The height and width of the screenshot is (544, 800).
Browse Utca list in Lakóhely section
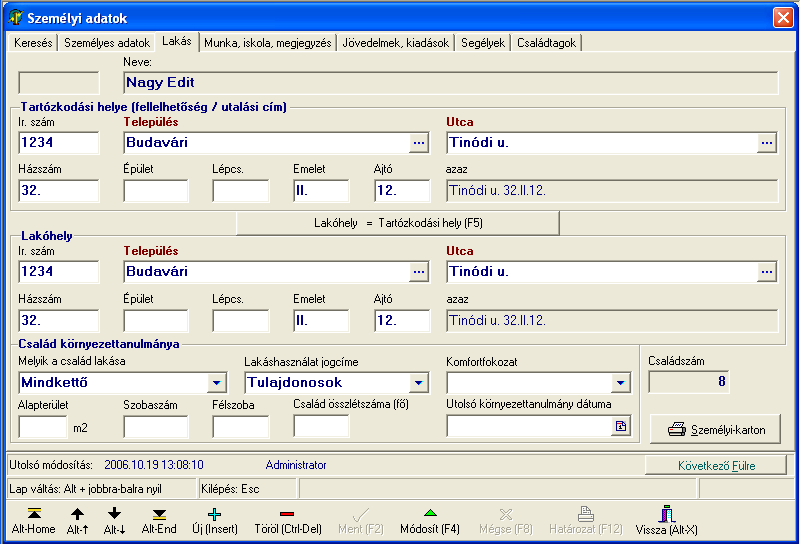767,272
